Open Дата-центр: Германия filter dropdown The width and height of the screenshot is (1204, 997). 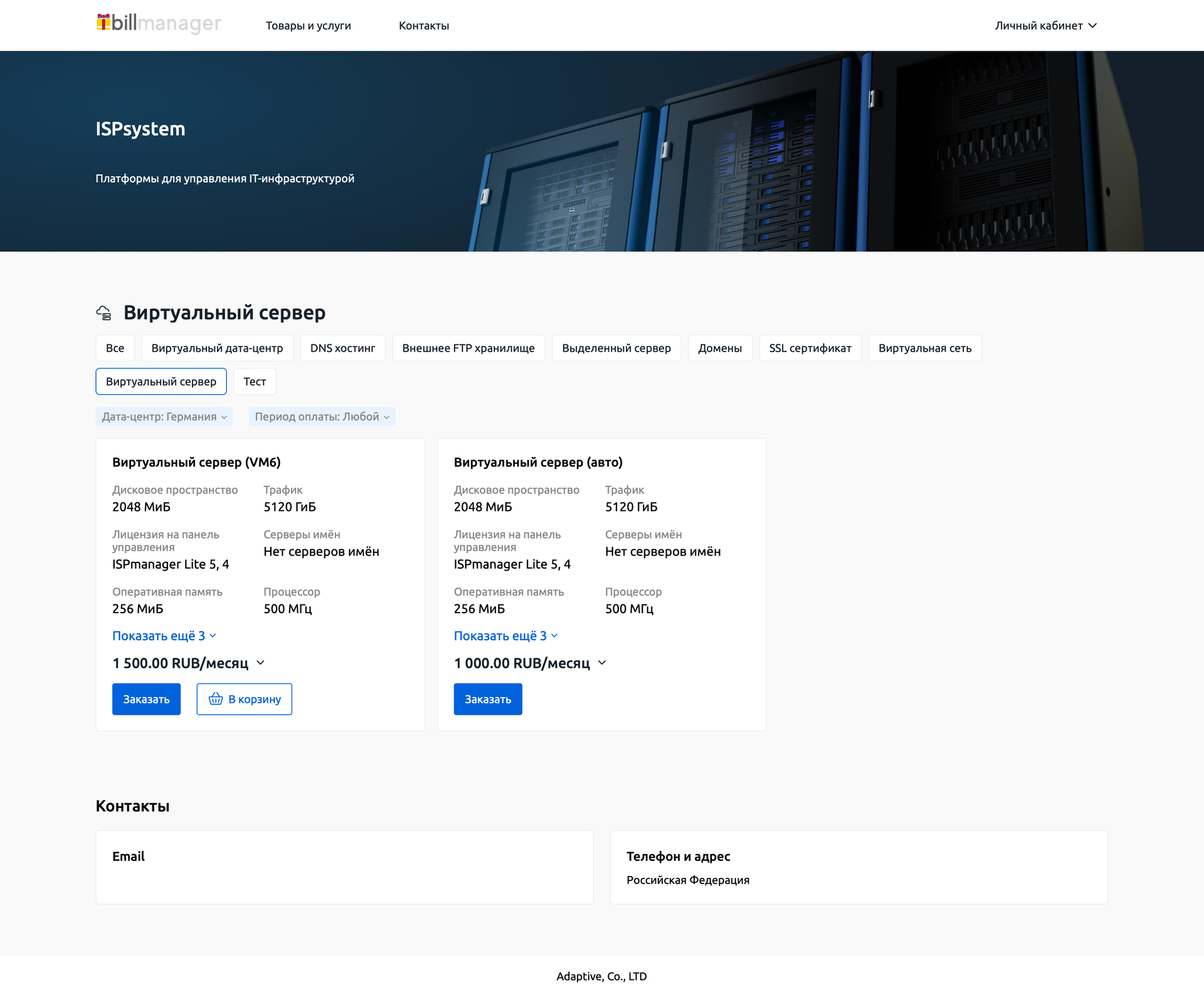tap(164, 416)
